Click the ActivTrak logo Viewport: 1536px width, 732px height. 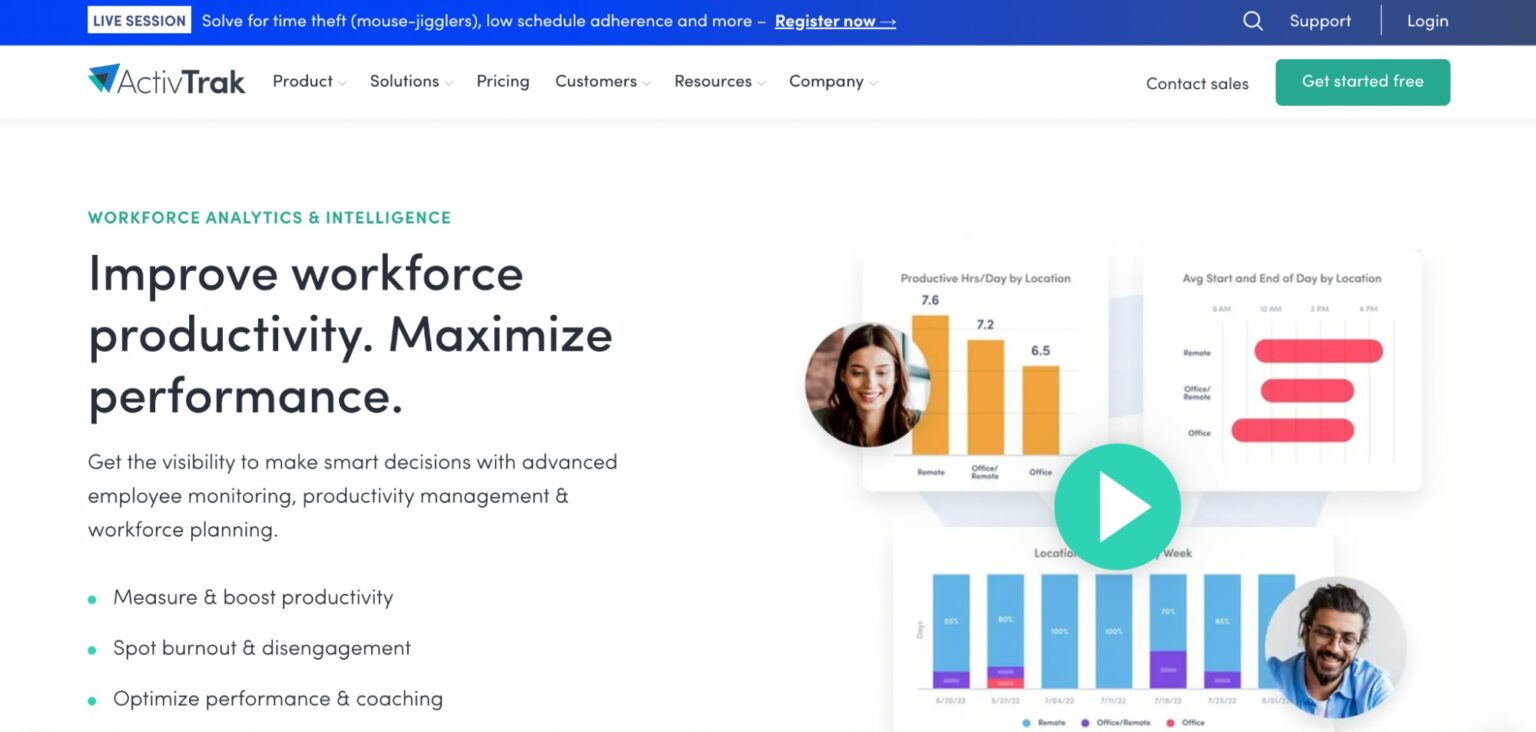tap(165, 80)
